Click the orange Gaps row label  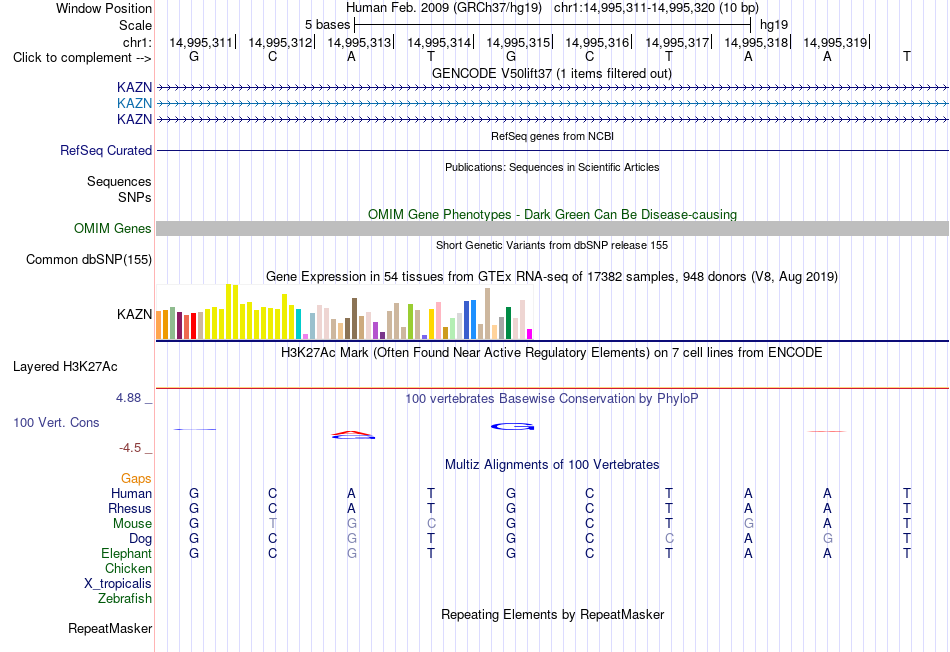[136, 479]
